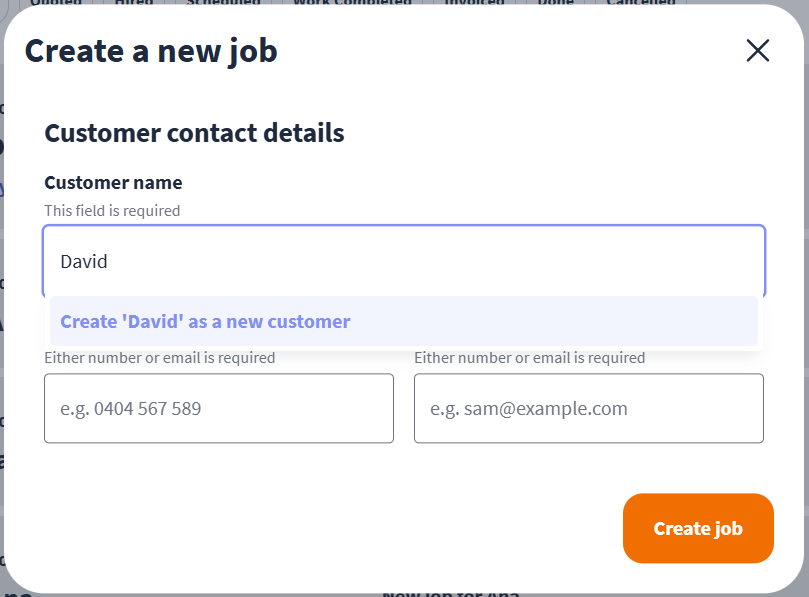Click the required hint above email field
The image size is (809, 597).
point(529,358)
